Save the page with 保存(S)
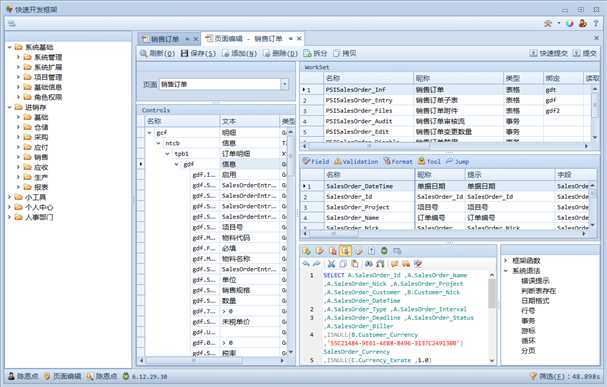607x387 pixels. pos(198,53)
